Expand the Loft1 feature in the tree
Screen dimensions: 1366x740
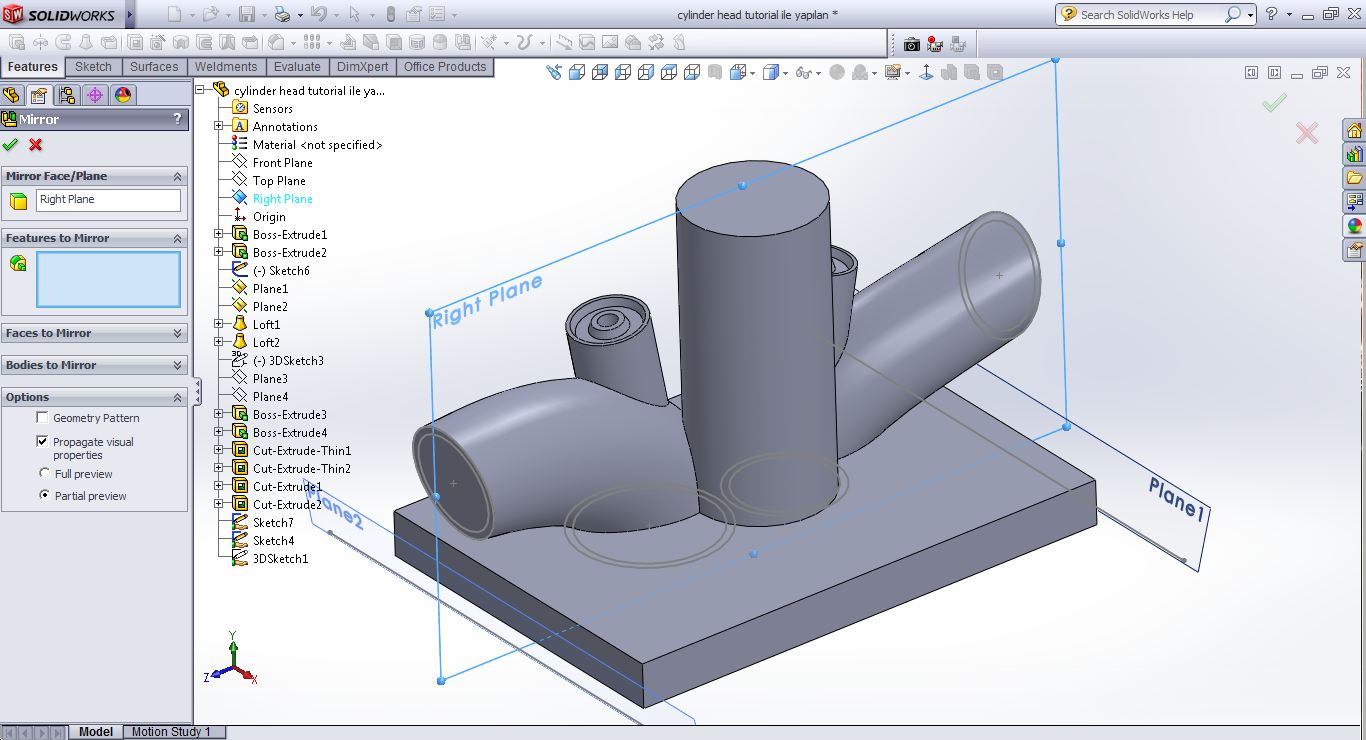219,325
